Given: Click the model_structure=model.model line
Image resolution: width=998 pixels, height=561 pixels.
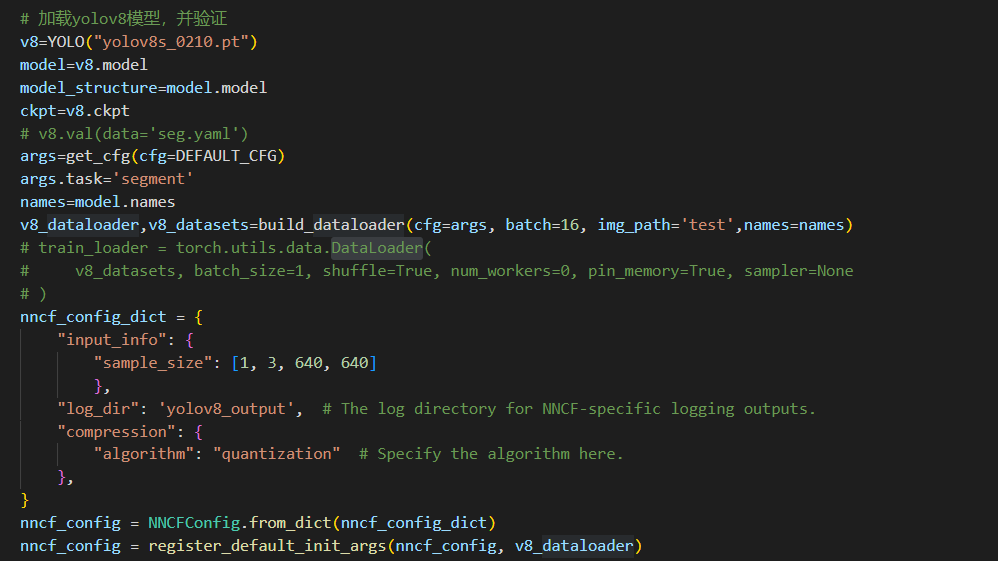Looking at the screenshot, I should click(x=143, y=88).
